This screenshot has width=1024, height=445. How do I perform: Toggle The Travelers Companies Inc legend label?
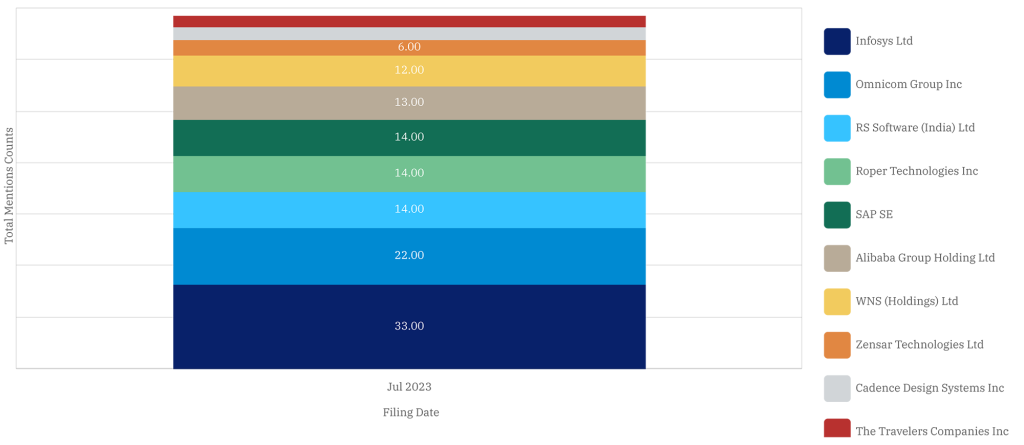pyautogui.click(x=931, y=431)
